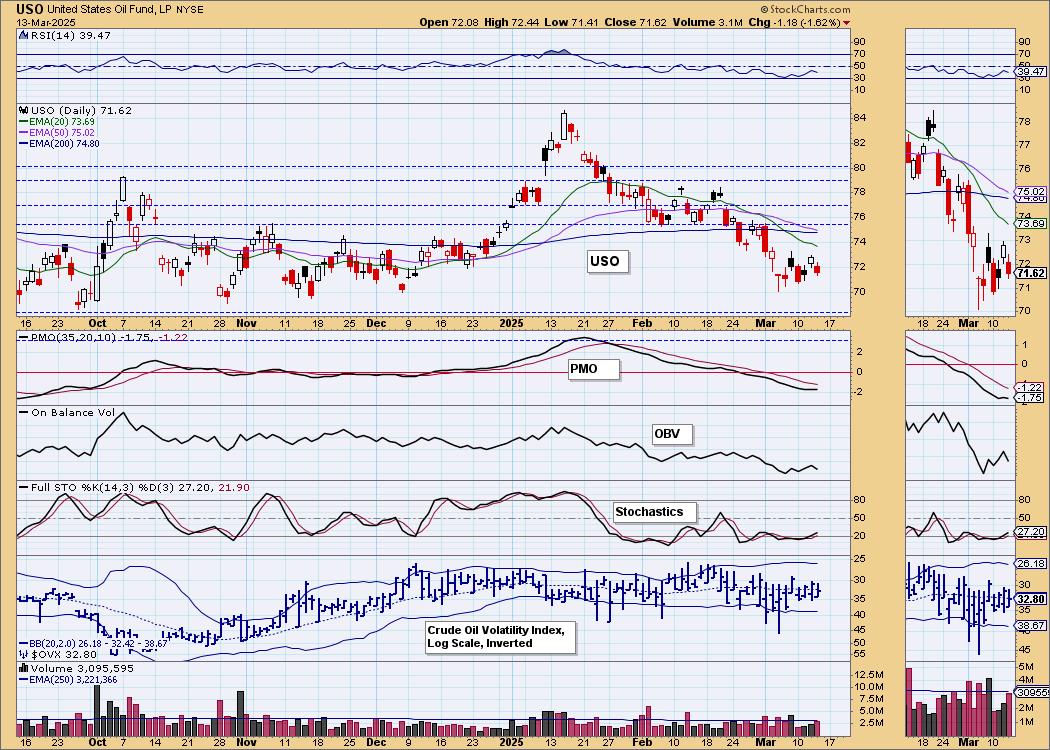Click the red down-arrow next to Chg
This screenshot has height=750, width=1050.
tap(847, 23)
